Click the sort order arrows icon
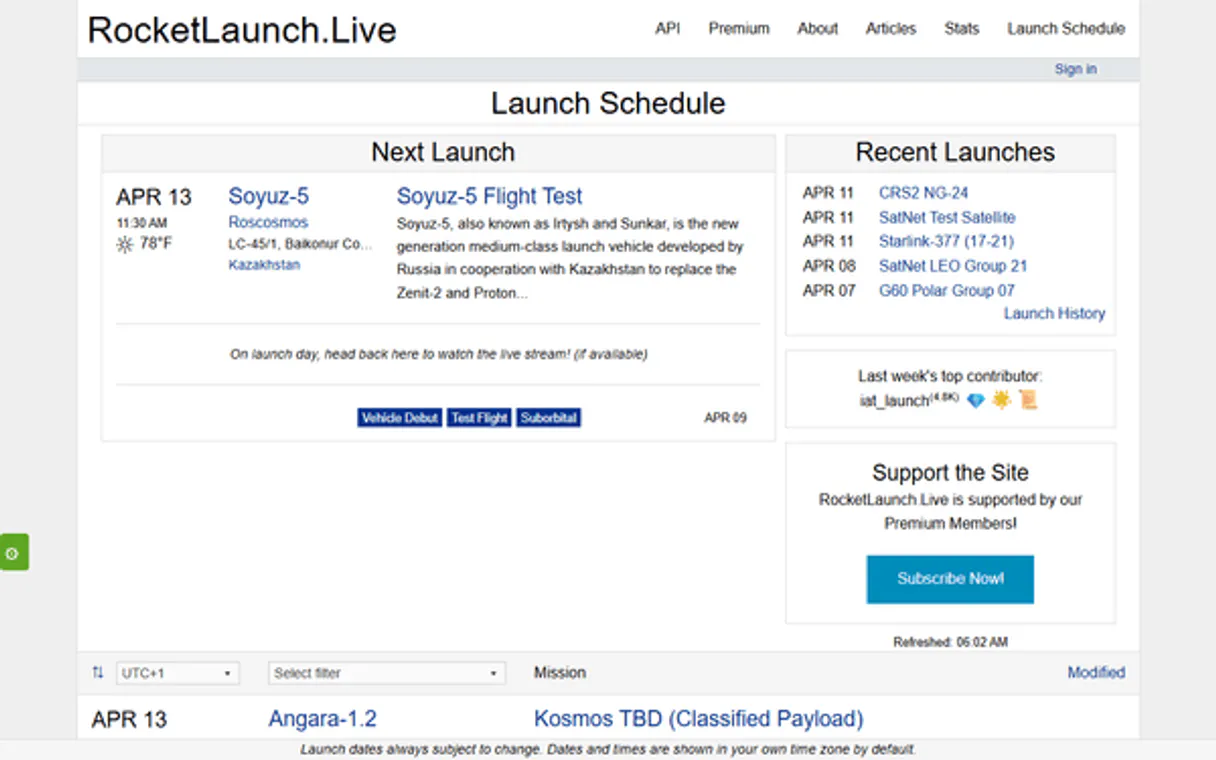Screen dimensions: 1216x760 (97, 673)
